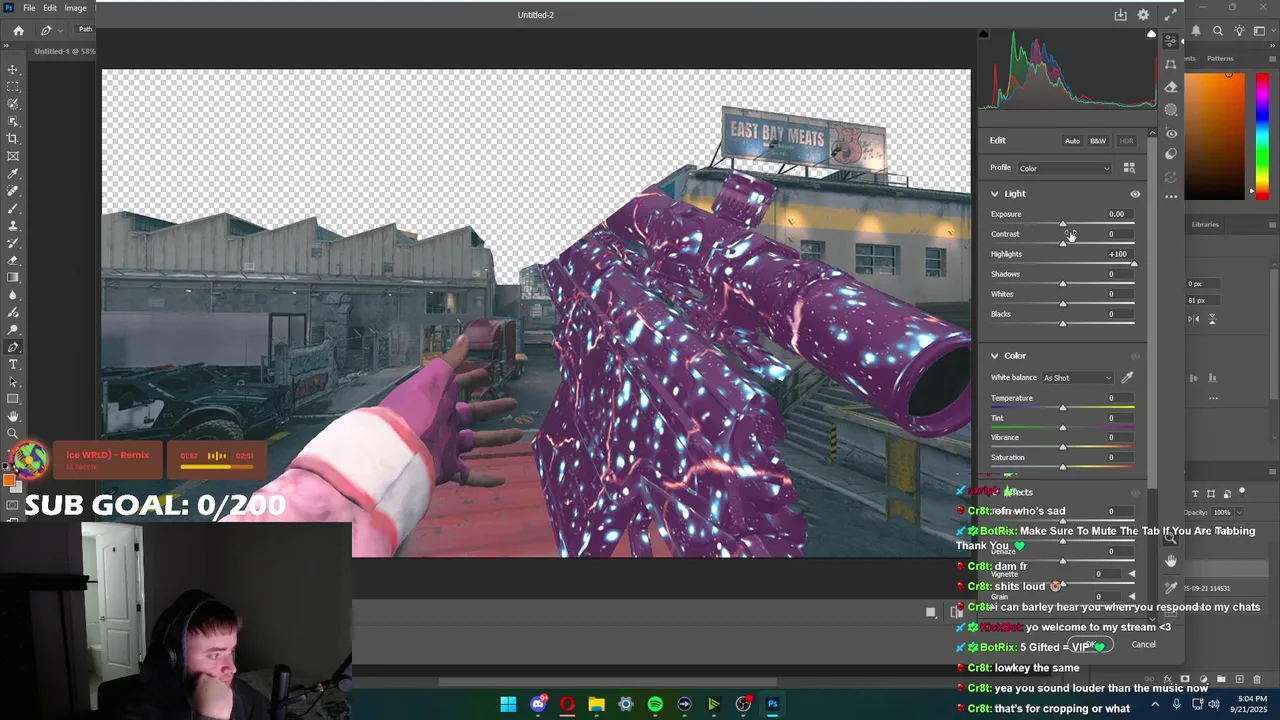Toggle Camera Raw full screen mode

point(1170,15)
